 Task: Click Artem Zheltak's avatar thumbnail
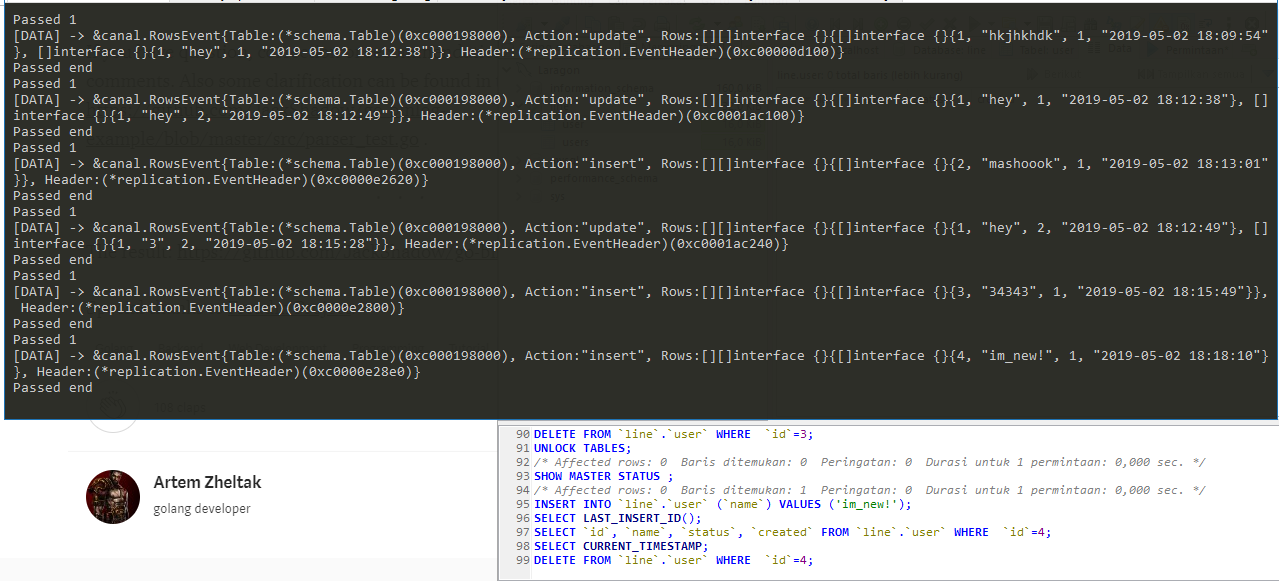[x=112, y=497]
